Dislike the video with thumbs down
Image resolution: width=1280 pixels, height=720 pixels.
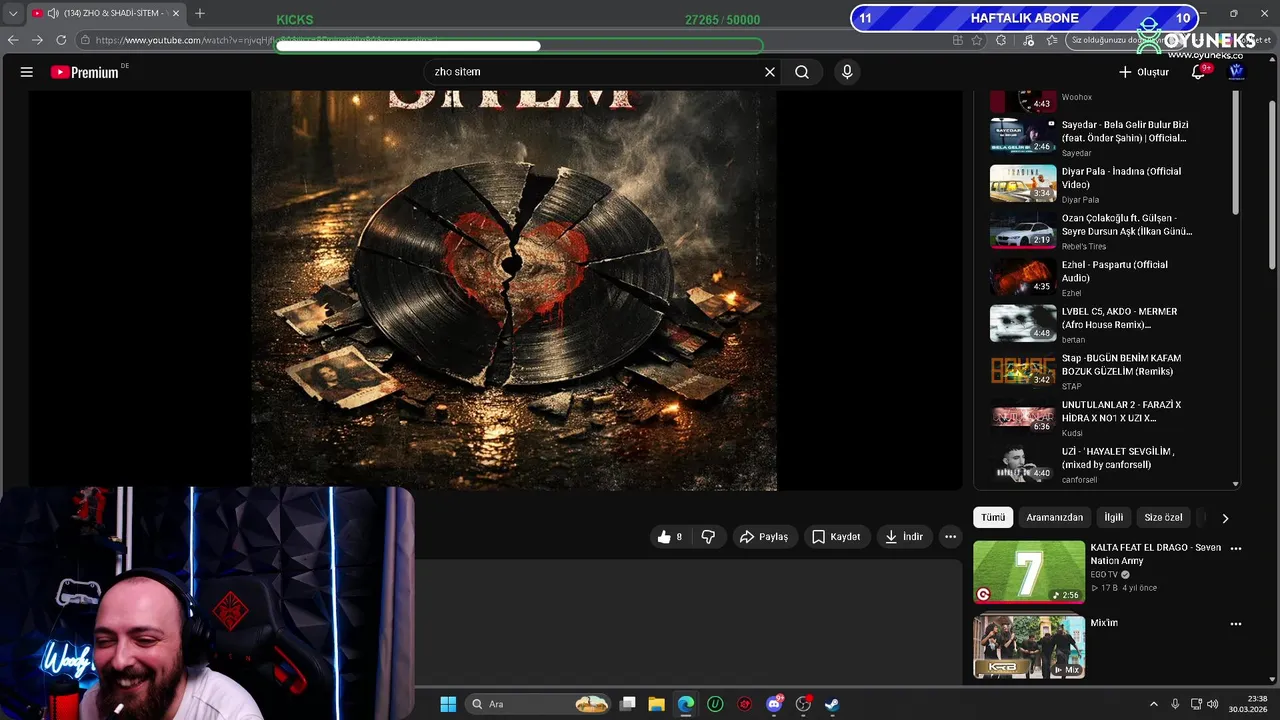(x=708, y=537)
